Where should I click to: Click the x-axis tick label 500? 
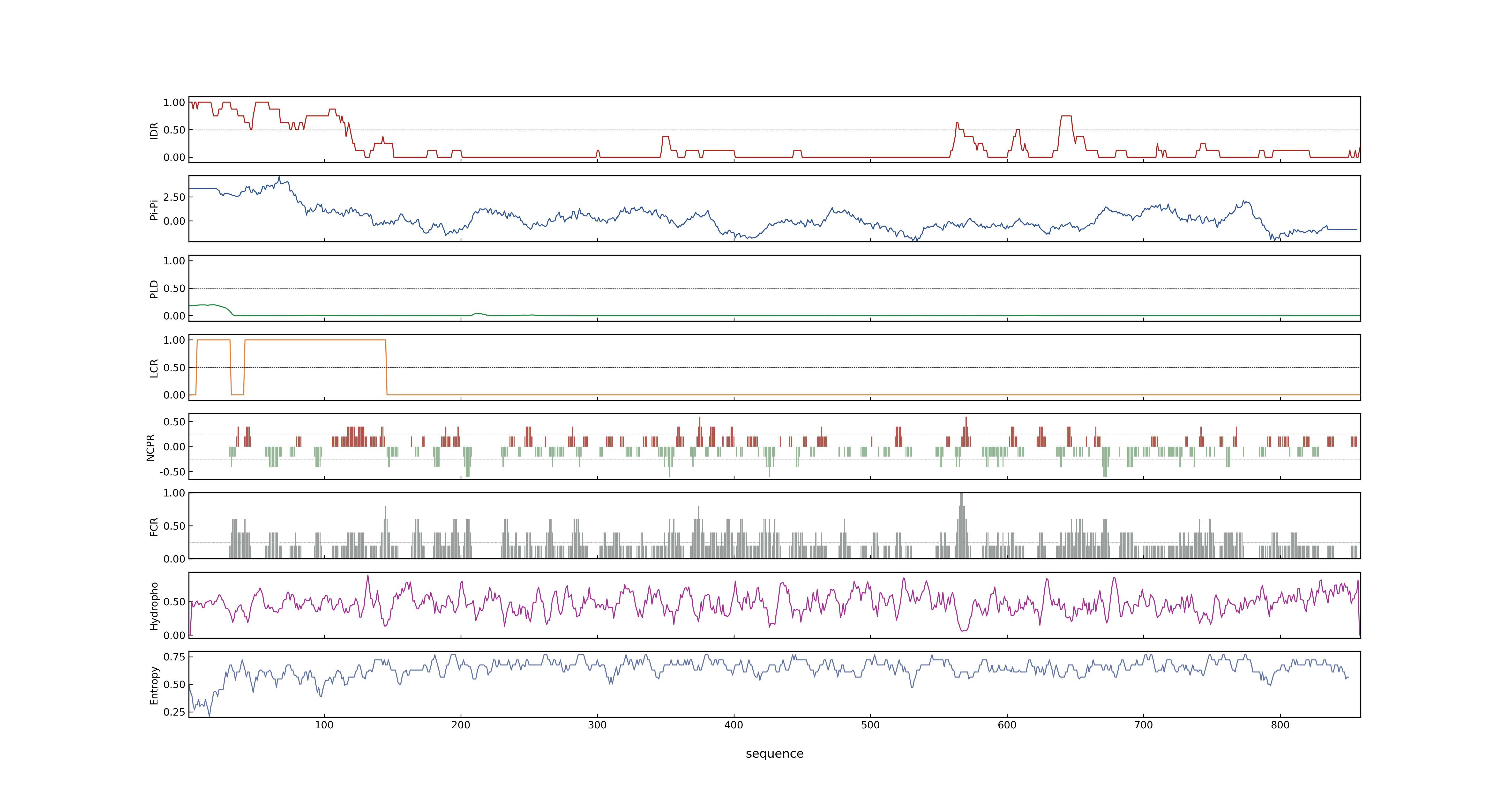click(870, 725)
